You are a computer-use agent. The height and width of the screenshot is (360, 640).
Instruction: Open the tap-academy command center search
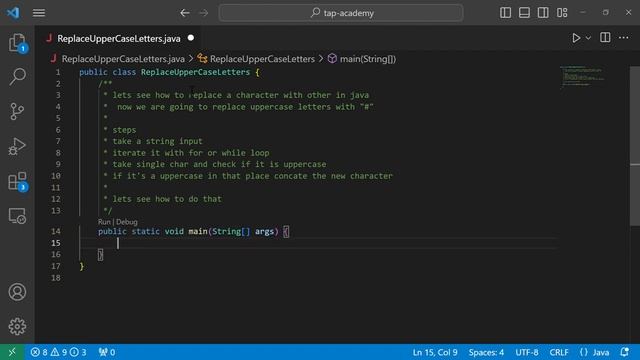tap(341, 13)
